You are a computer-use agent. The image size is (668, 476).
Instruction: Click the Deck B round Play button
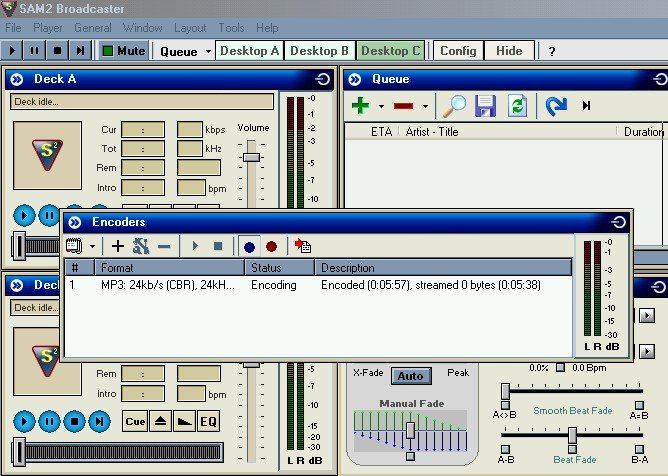tap(24, 422)
